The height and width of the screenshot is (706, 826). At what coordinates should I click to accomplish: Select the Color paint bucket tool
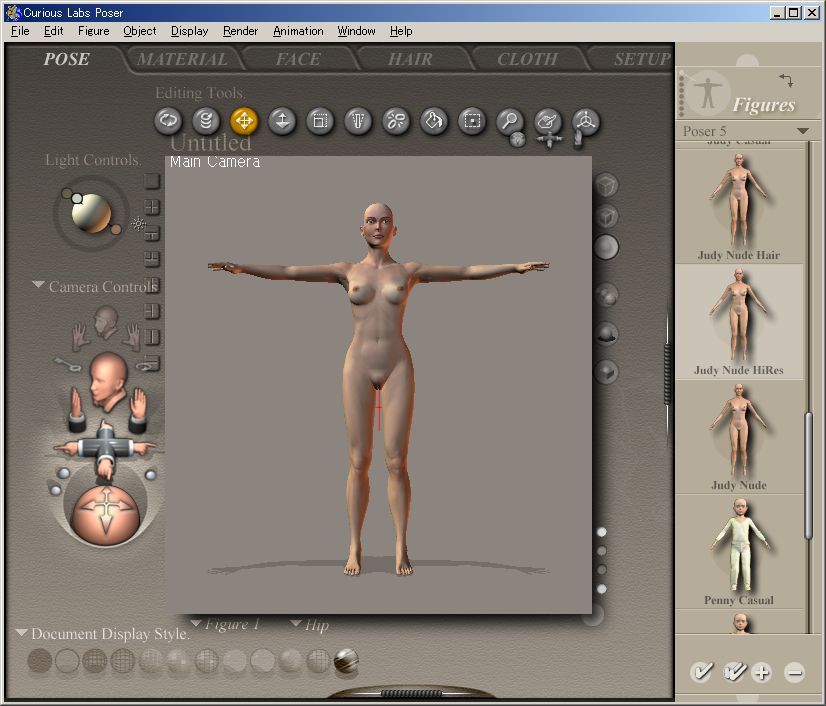434,121
